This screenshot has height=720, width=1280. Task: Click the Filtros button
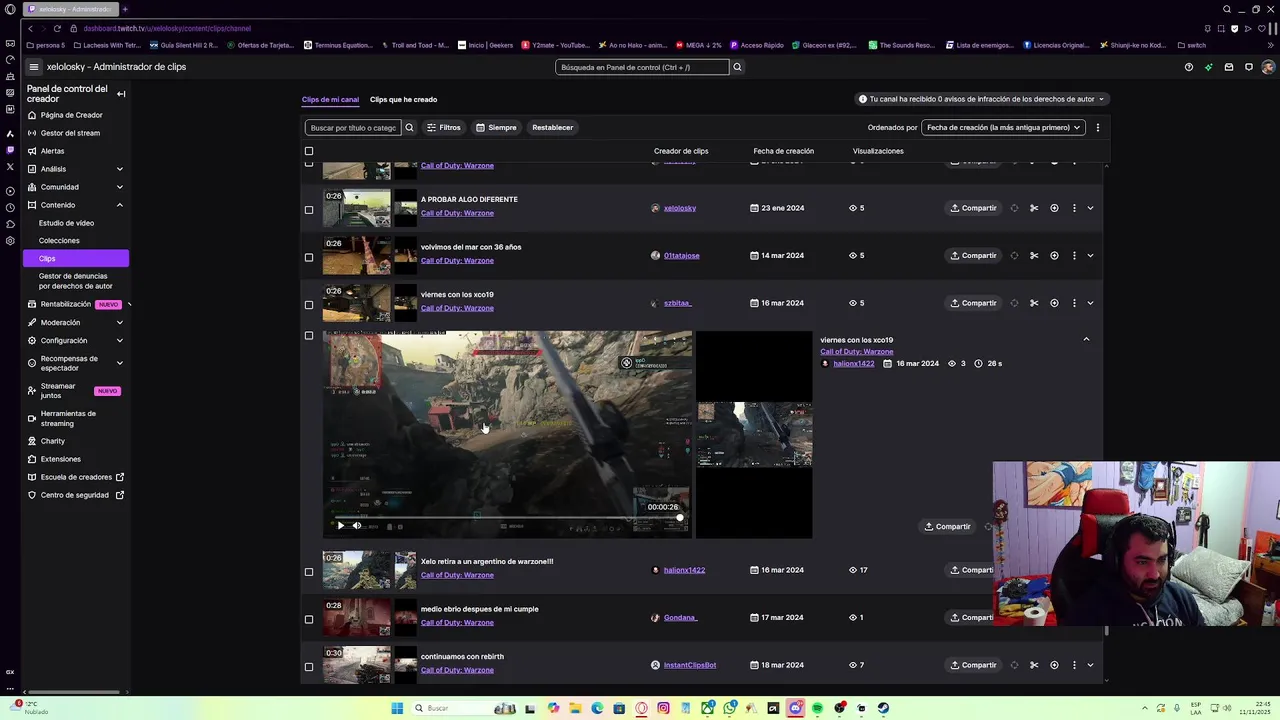[443, 127]
